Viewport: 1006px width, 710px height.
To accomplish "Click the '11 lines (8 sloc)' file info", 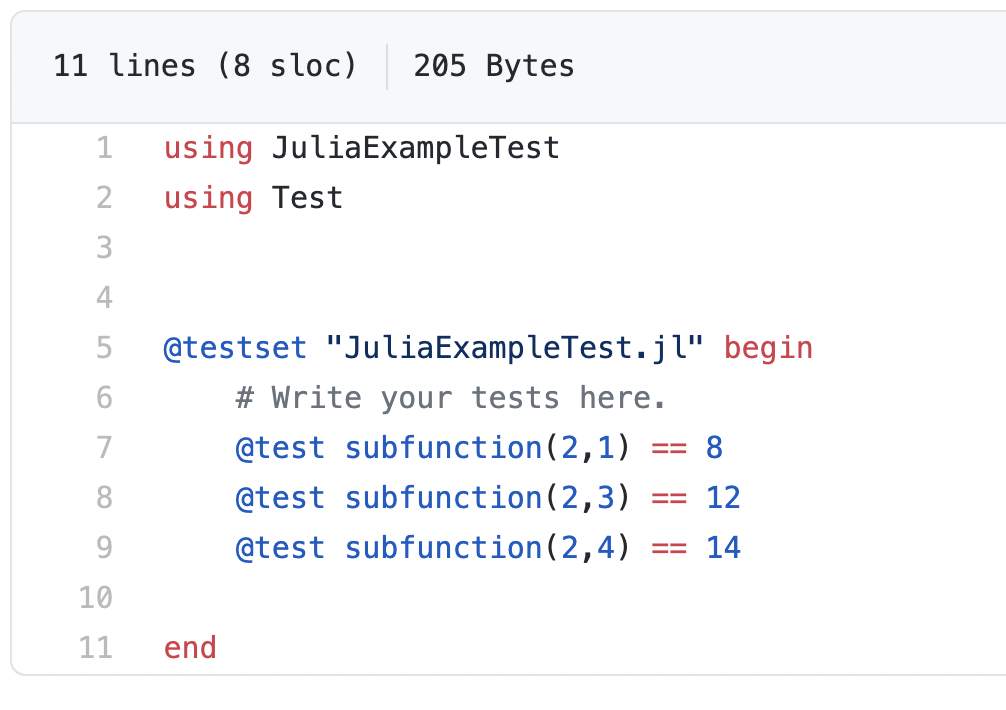I will [205, 66].
